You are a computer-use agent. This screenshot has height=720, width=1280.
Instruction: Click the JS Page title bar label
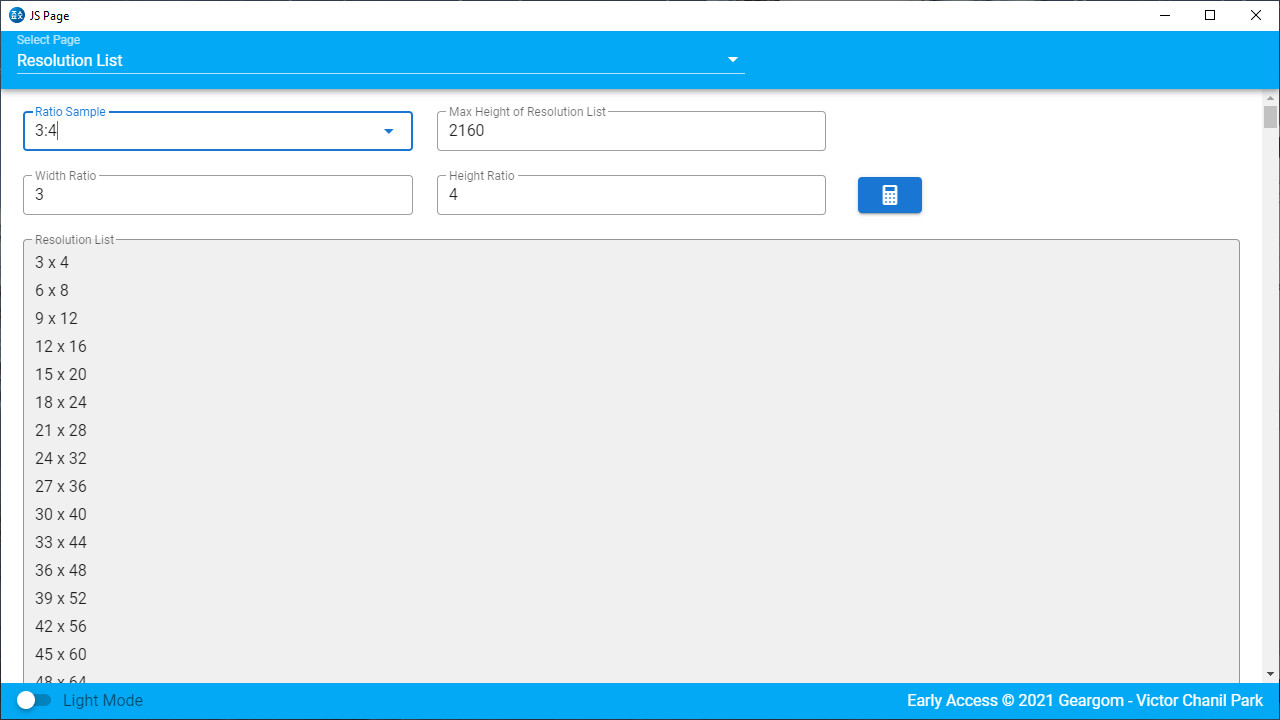click(47, 15)
